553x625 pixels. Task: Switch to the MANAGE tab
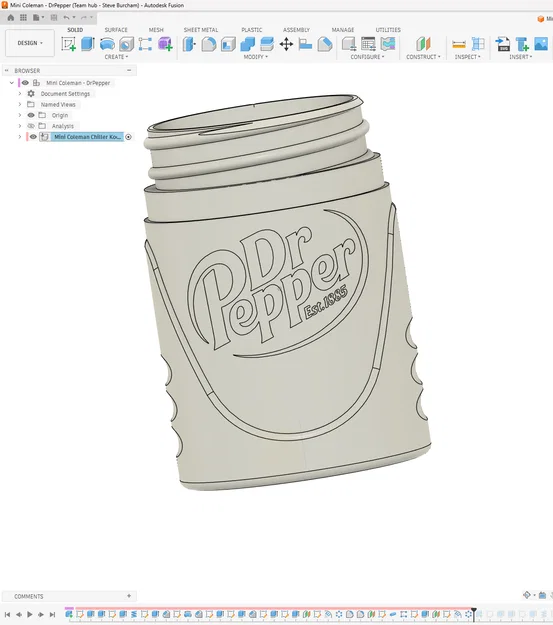click(x=343, y=30)
